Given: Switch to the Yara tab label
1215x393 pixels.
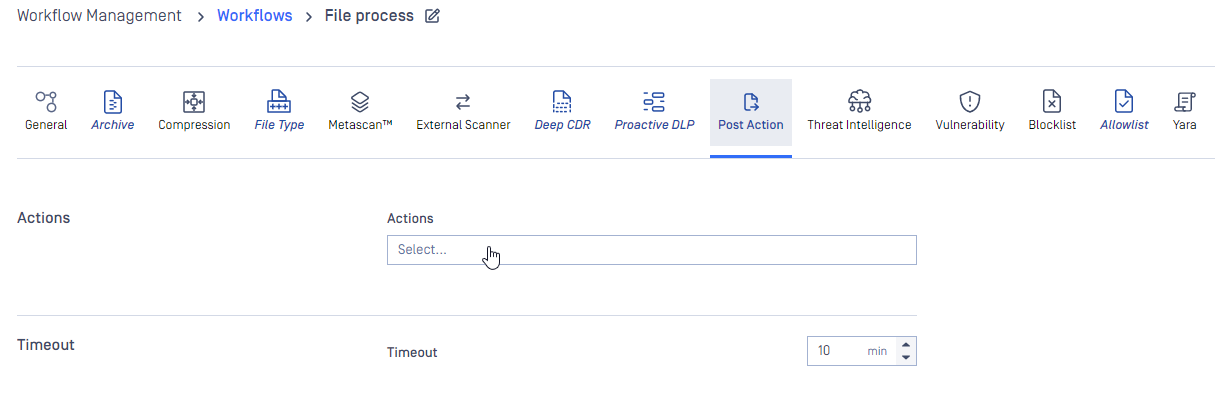Looking at the screenshot, I should pyautogui.click(x=1185, y=125).
